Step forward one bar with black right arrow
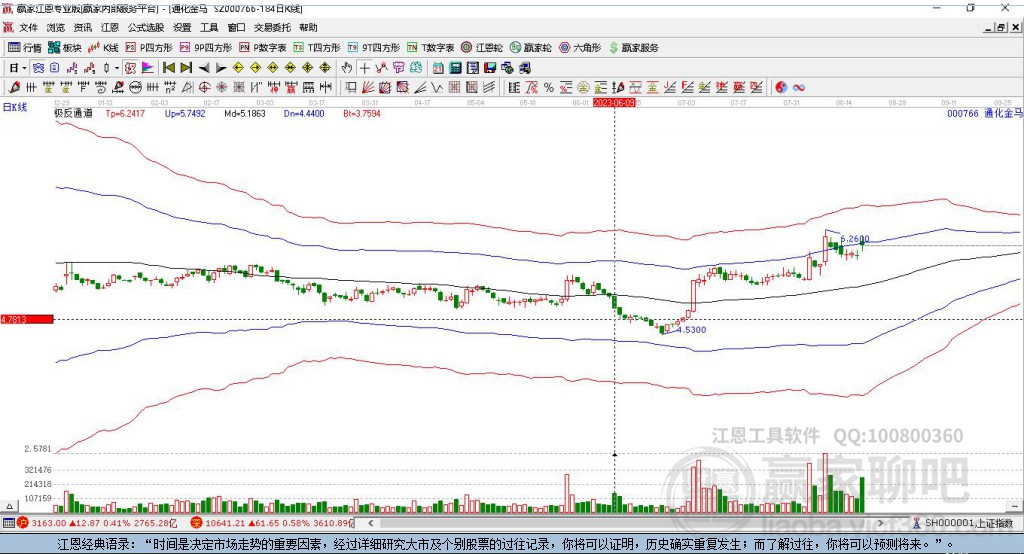Viewport: 1024px width, 554px height. 221,68
